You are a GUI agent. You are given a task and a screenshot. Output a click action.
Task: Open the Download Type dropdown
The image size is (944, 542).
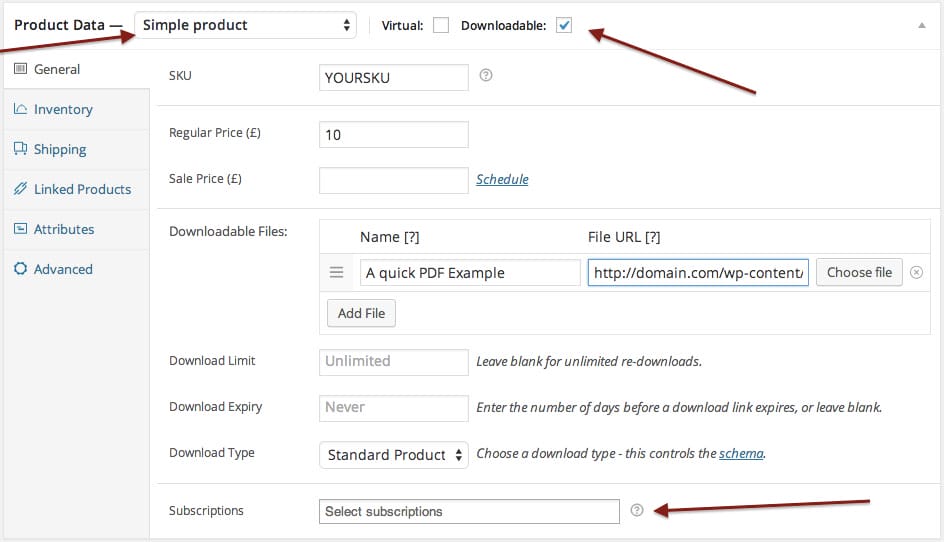[x=394, y=455]
